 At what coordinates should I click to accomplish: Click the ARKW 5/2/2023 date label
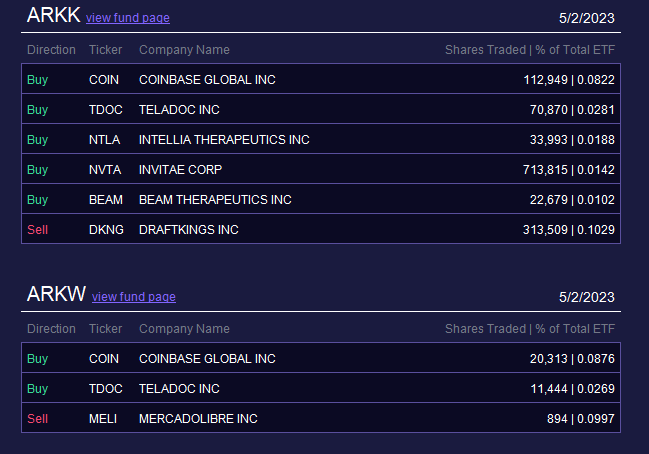click(x=587, y=297)
